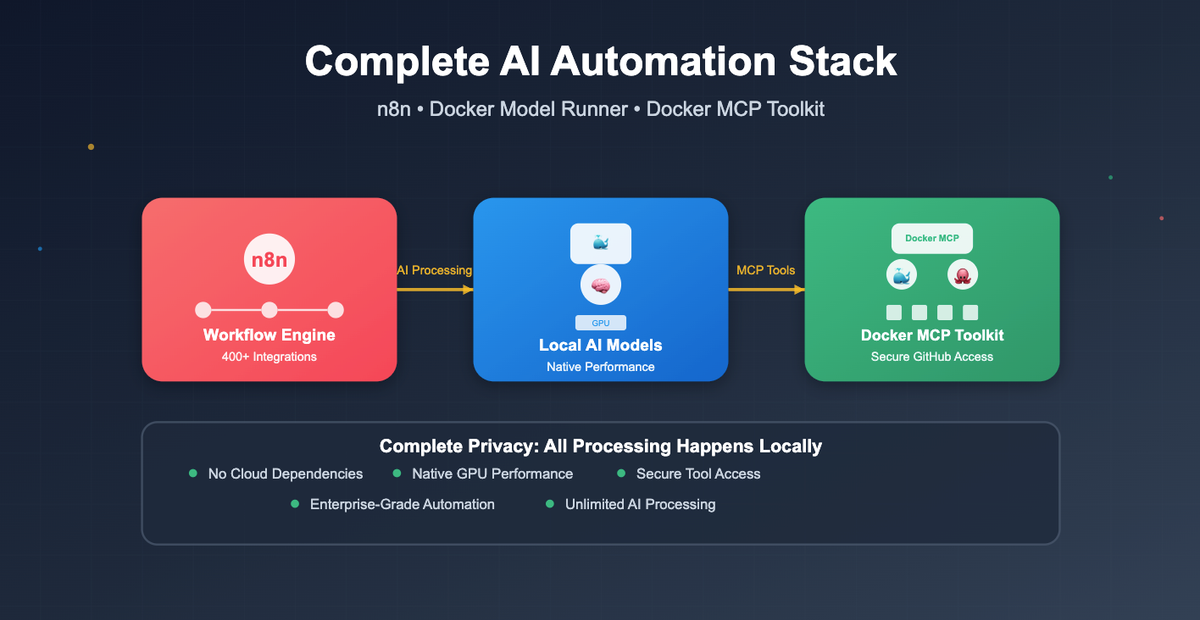Select the last tool slot square on the green card
The width and height of the screenshot is (1200, 620).
point(969,311)
